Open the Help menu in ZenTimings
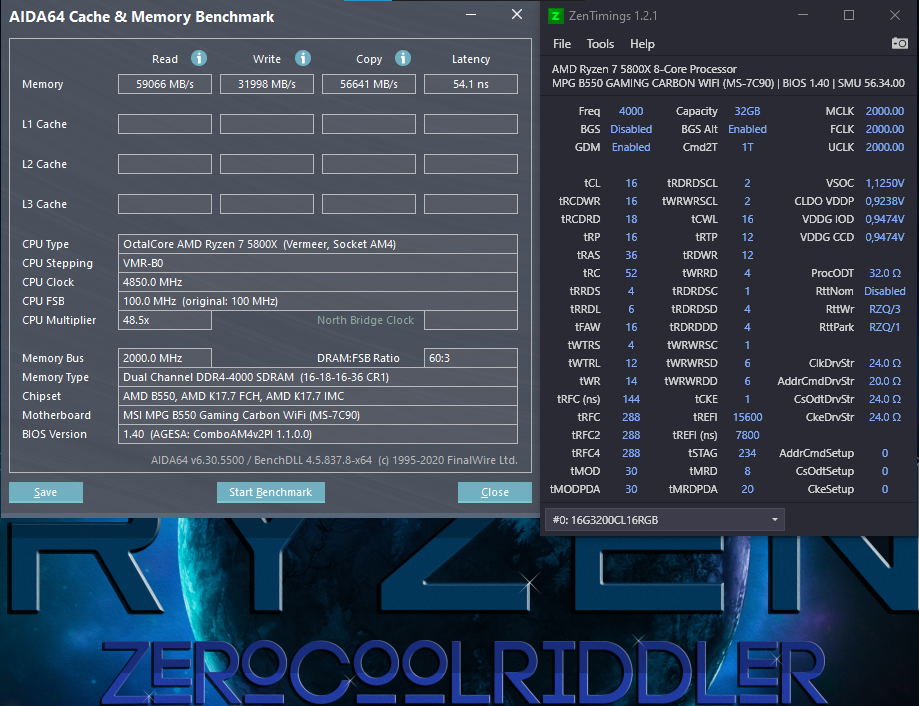919x706 pixels. (642, 44)
